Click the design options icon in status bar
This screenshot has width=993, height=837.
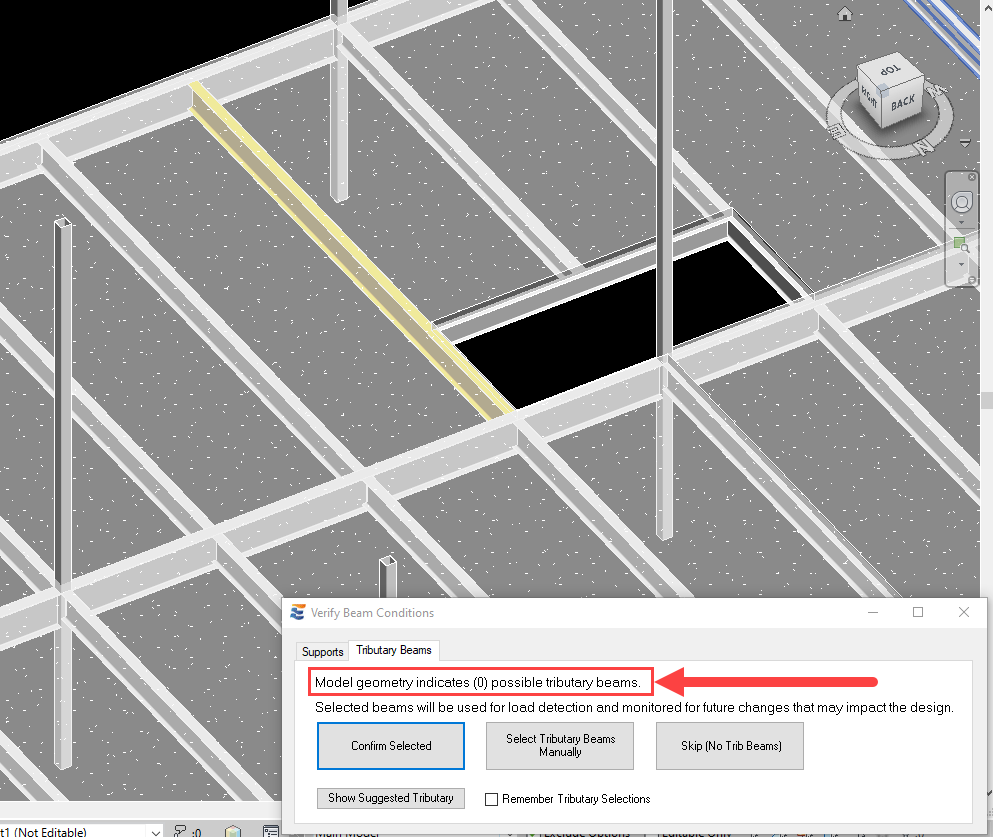point(233,831)
